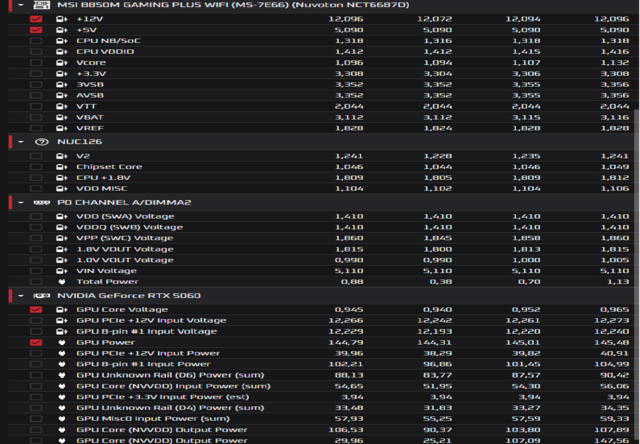The width and height of the screenshot is (640, 444).
Task: Click the 96,86 value on GPU 8-pin #1 Input Power
Action: pyautogui.click(x=438, y=364)
